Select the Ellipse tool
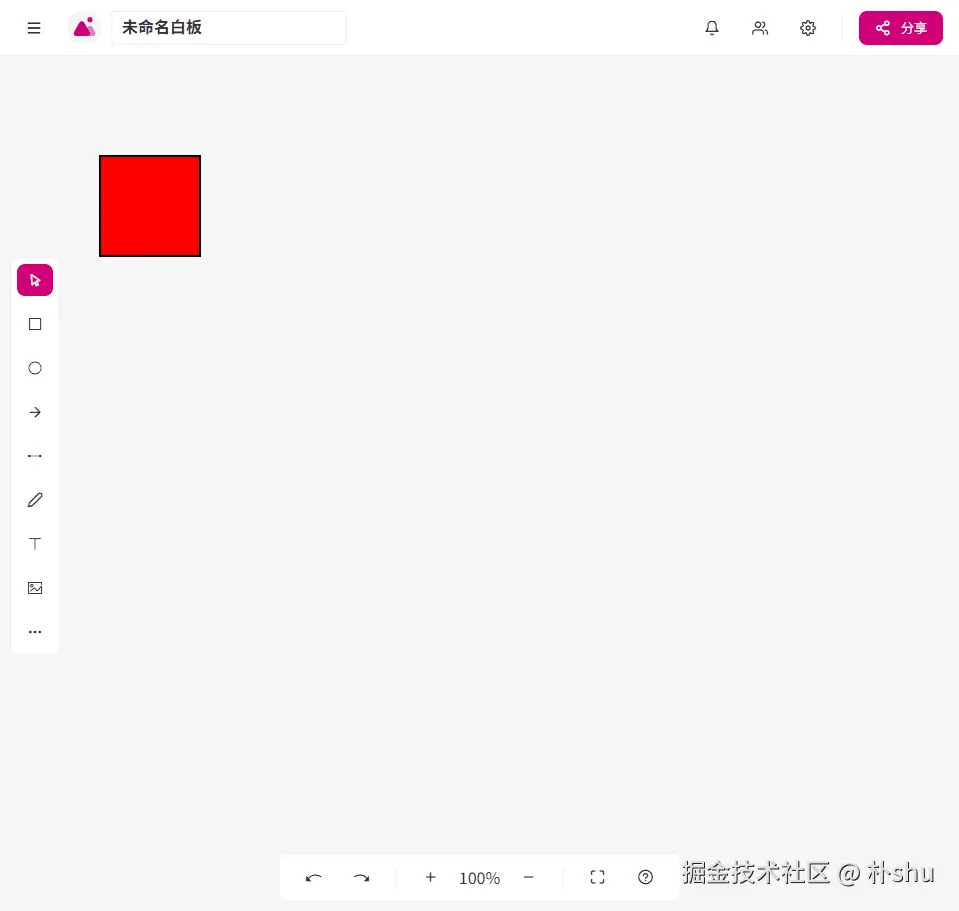959x911 pixels. coord(35,368)
